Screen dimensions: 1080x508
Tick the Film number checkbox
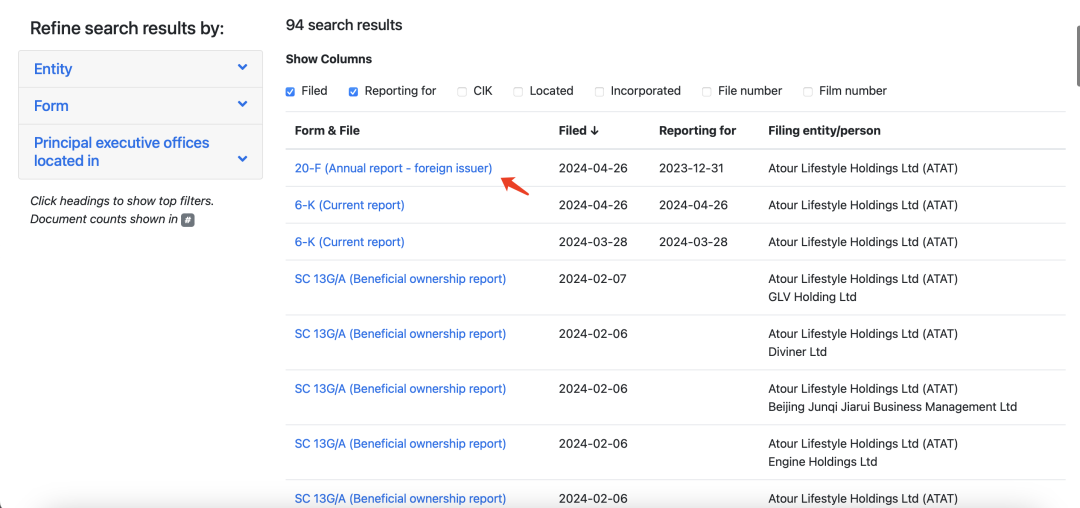(x=808, y=91)
